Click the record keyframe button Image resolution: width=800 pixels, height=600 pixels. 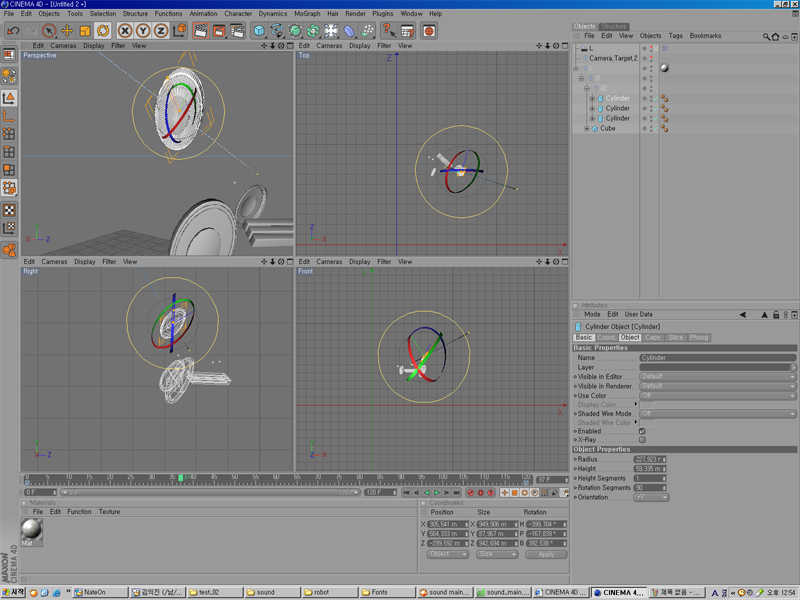click(470, 493)
